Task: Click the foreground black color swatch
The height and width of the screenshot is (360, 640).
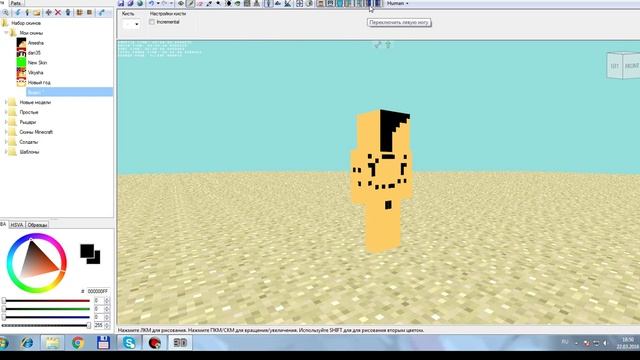Action: 87,251
